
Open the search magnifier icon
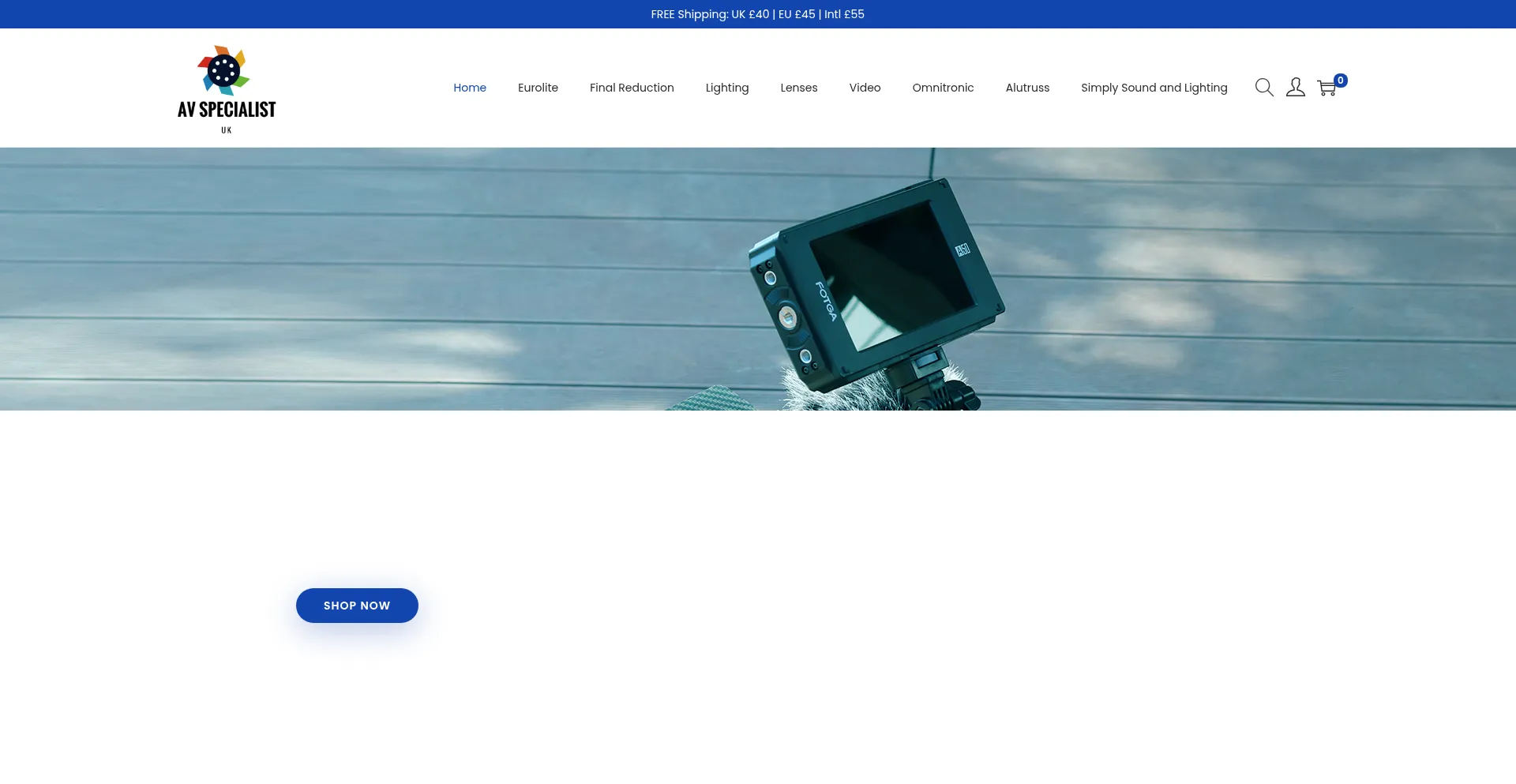(x=1264, y=88)
